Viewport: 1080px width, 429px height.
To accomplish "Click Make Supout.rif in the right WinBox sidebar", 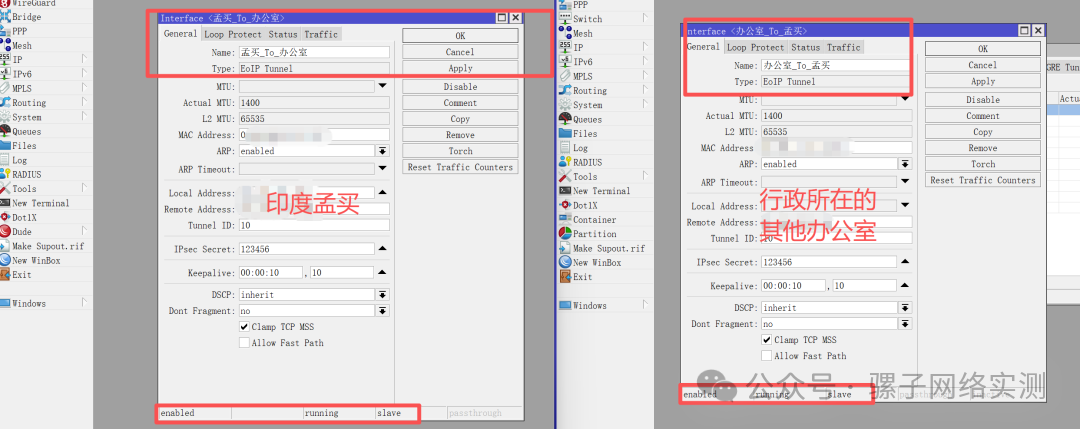I will click(609, 249).
